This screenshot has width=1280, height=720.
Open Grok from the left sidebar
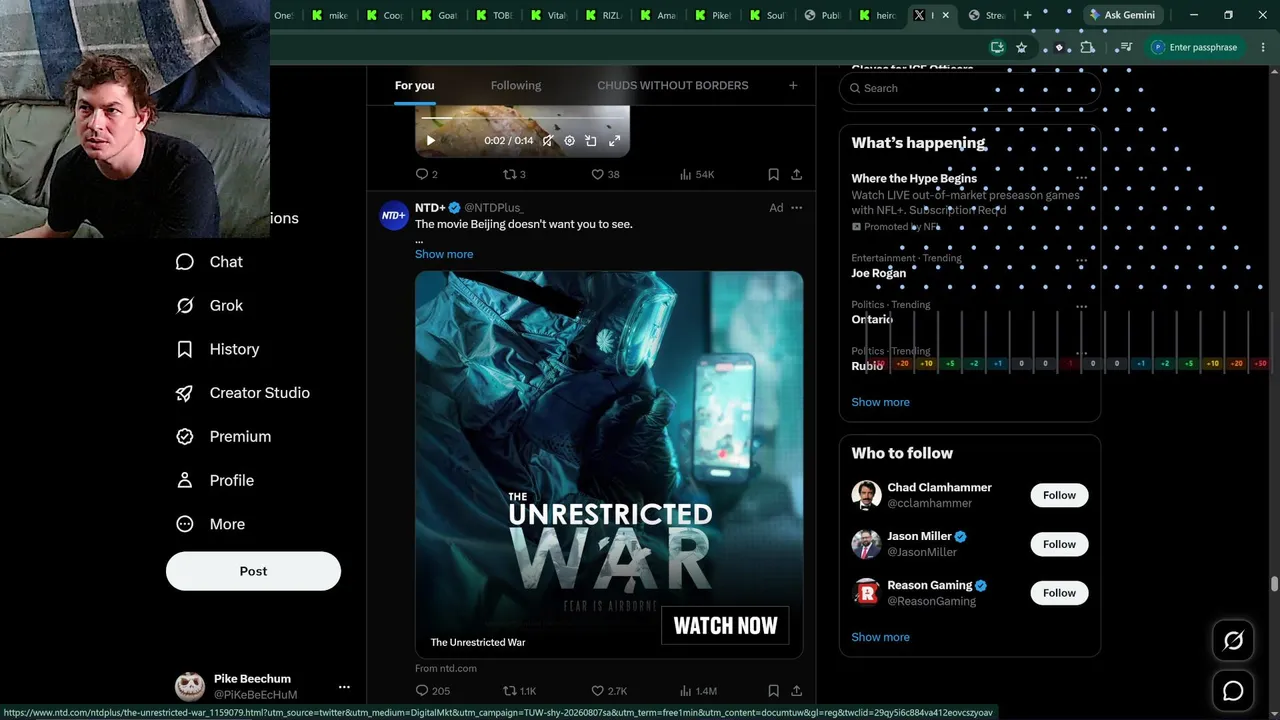click(x=209, y=306)
